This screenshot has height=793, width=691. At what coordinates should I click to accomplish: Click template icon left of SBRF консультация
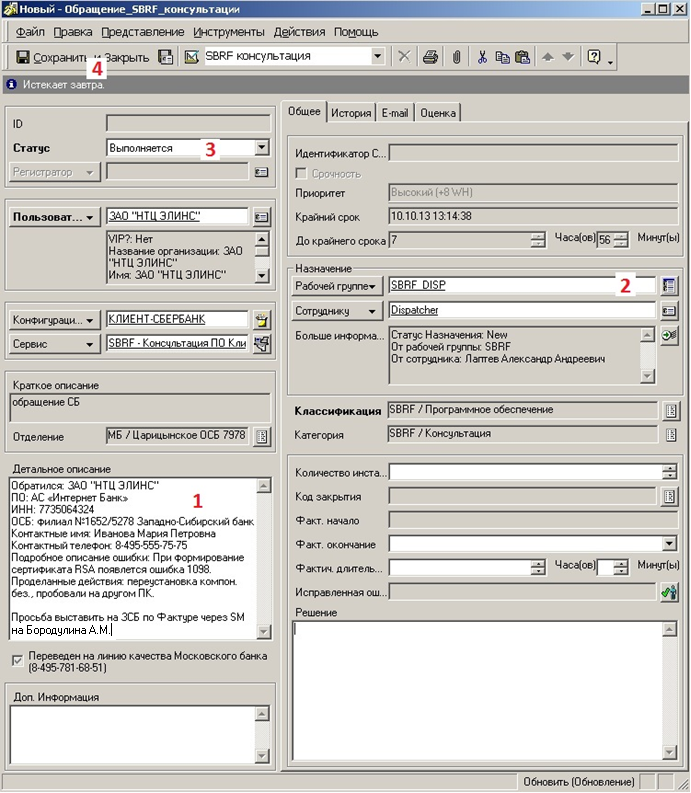click(x=191, y=57)
